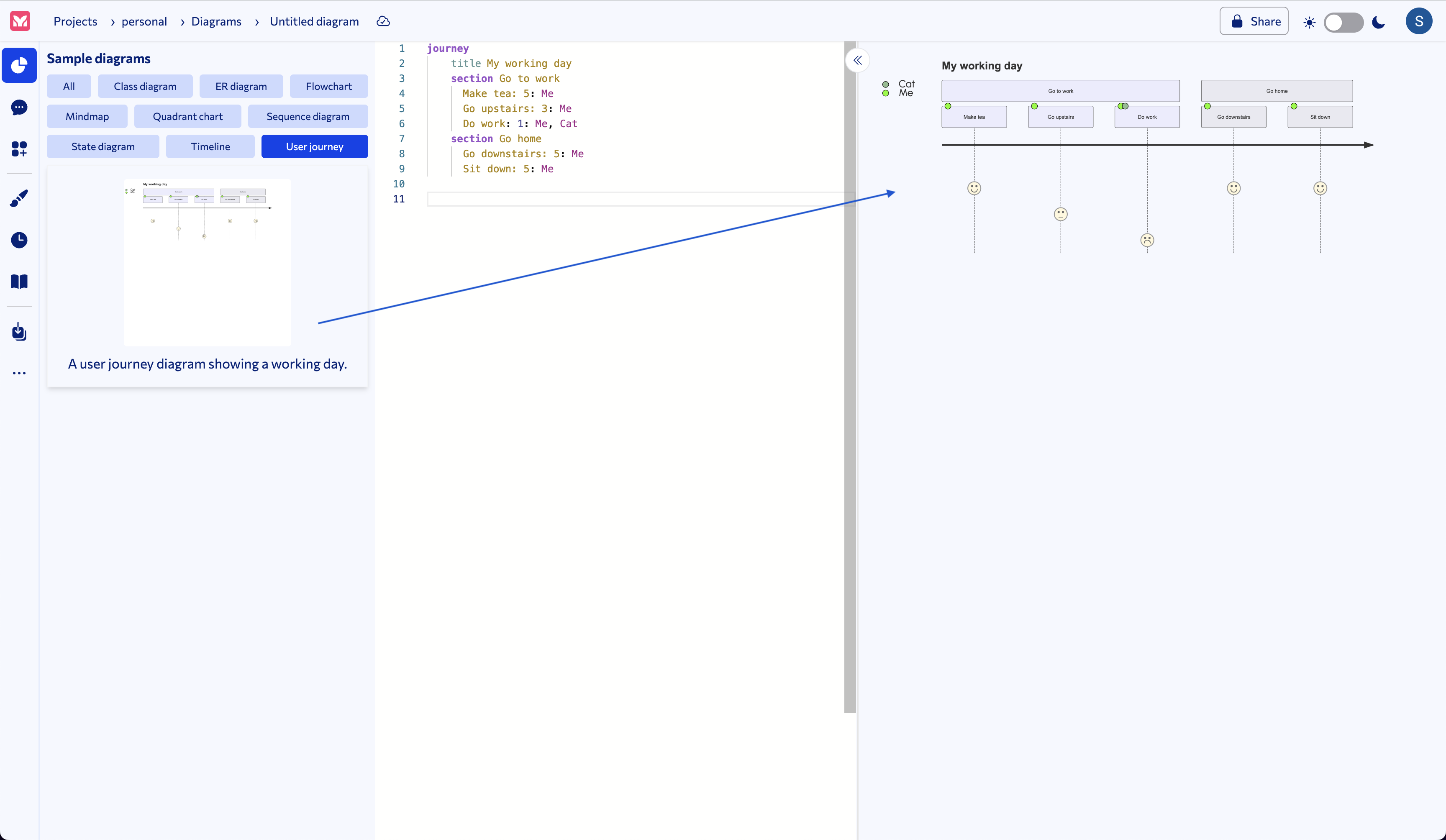Open version history with the clock icon
Viewport: 1446px width, 840px height.
coord(19,240)
